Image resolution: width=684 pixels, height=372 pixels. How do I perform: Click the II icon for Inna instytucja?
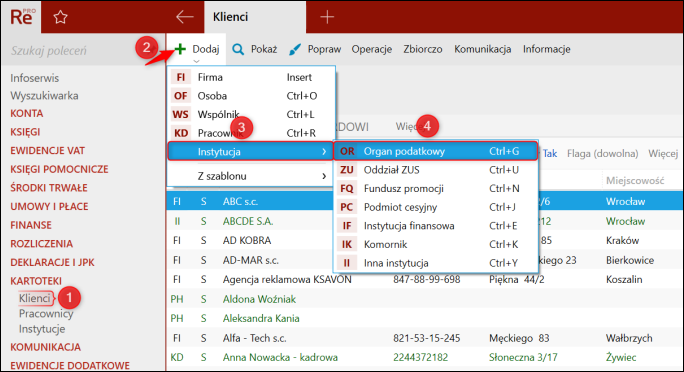point(347,263)
